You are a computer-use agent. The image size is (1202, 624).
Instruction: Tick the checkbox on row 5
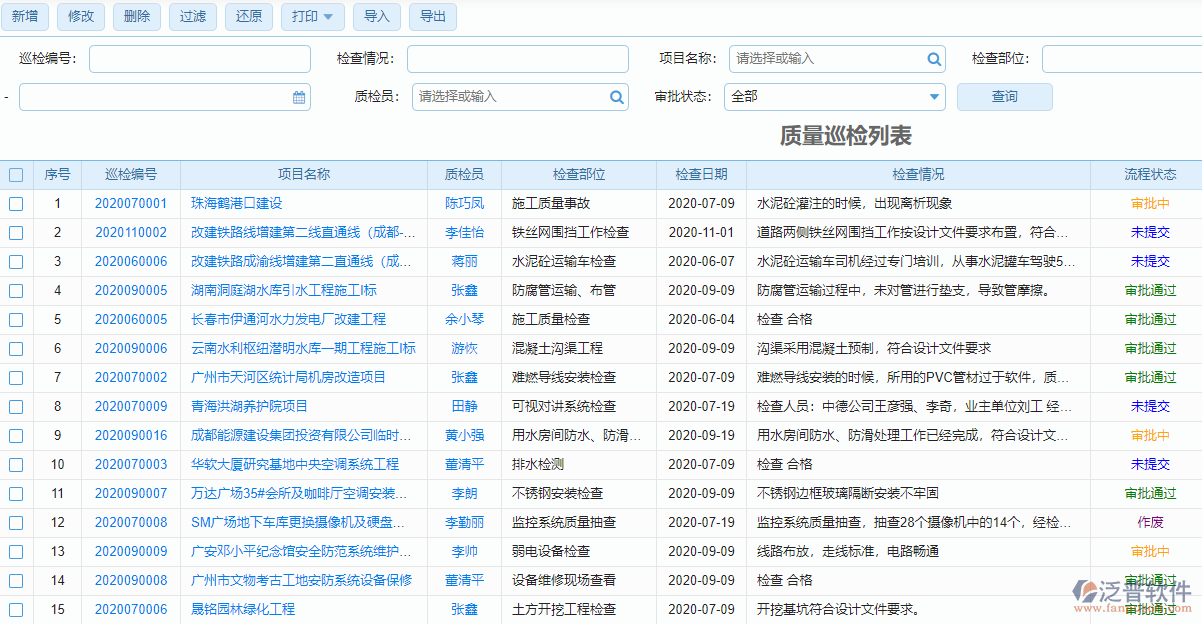coord(16,320)
